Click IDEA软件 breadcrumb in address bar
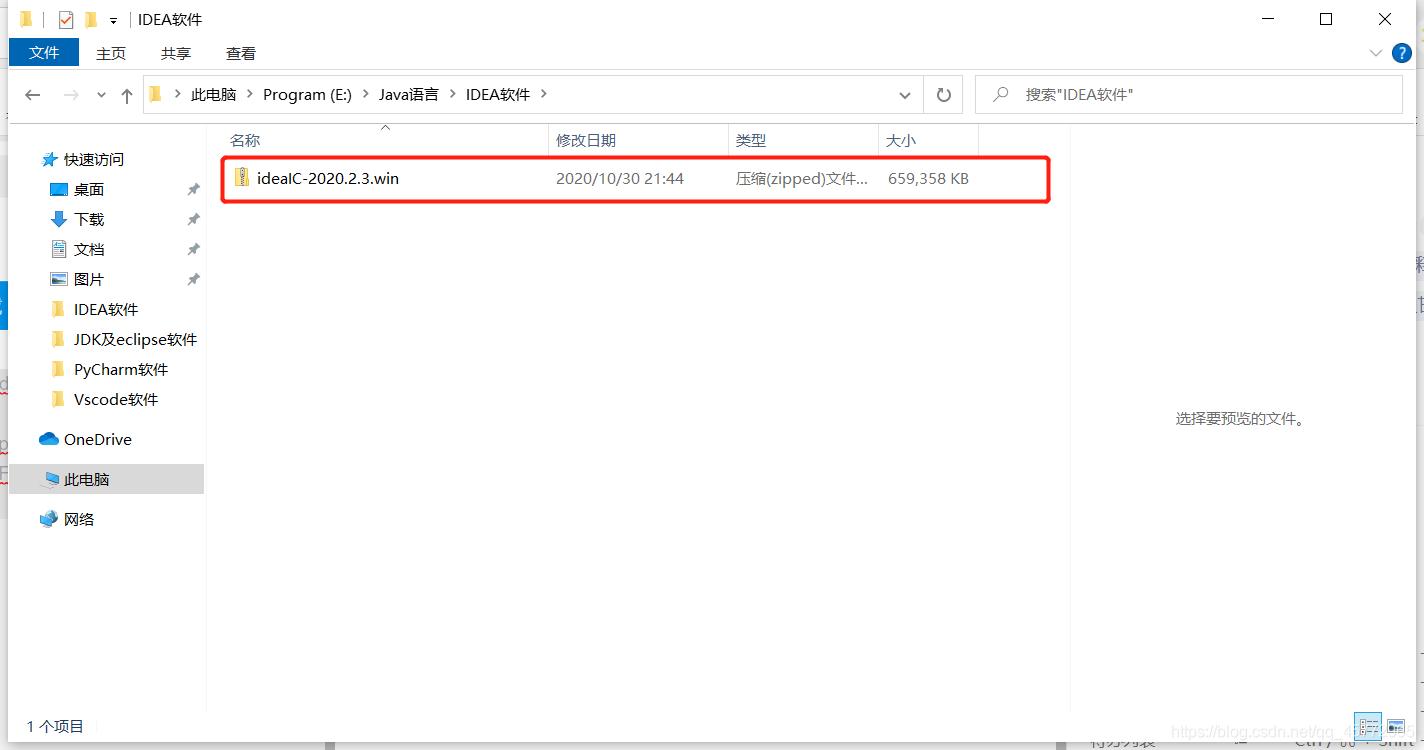Screen dimensions: 1424x750 [x=498, y=94]
